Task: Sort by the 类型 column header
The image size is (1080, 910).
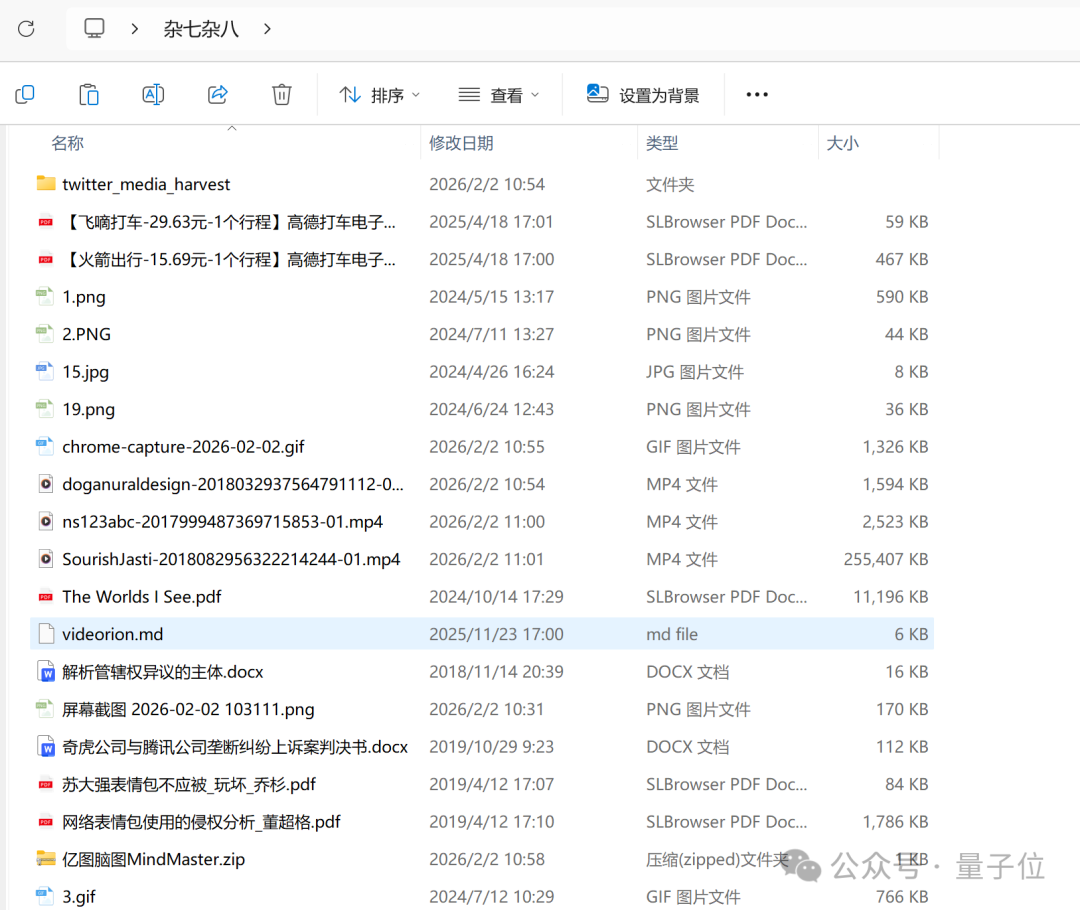Action: pos(662,143)
